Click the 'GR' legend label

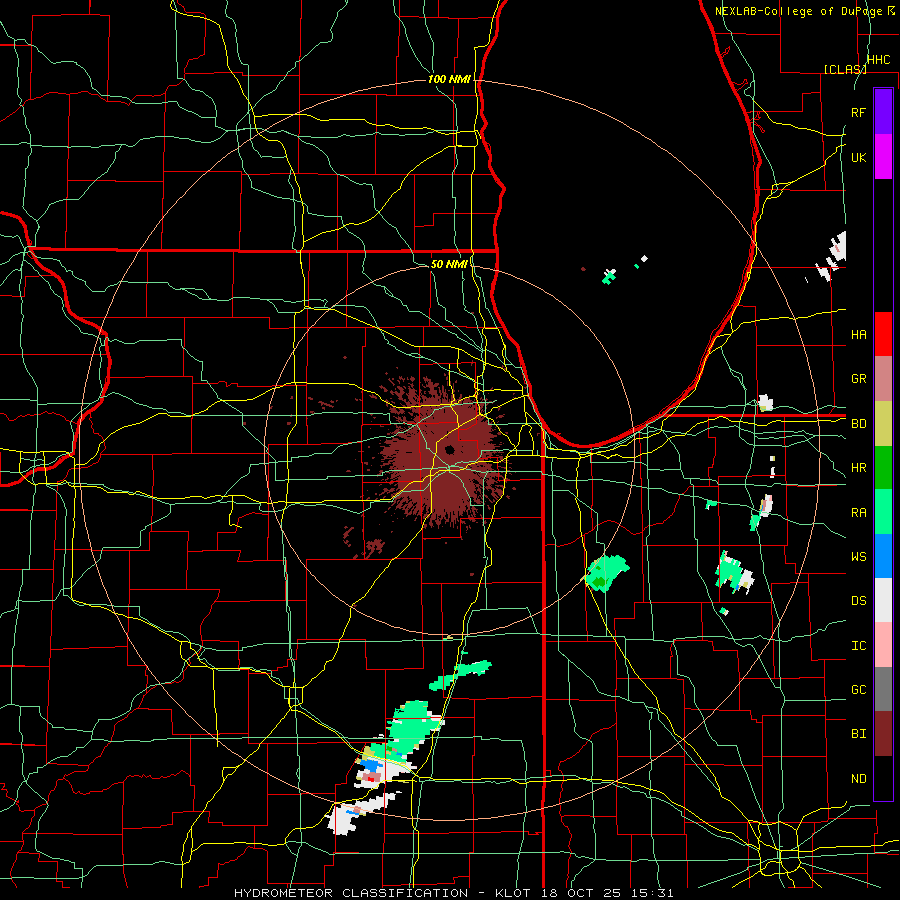pyautogui.click(x=858, y=379)
